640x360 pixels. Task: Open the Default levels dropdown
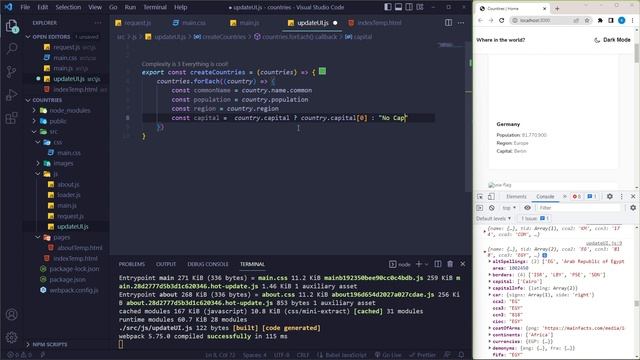click(493, 218)
